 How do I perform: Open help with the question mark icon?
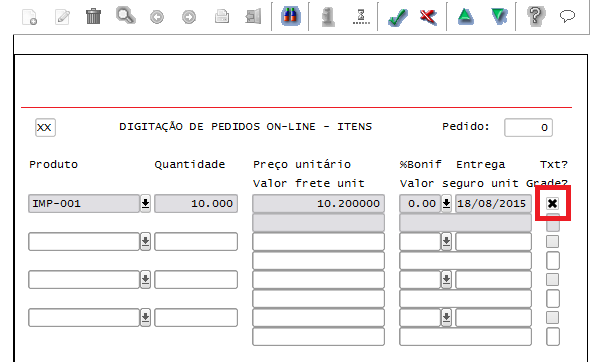click(x=536, y=16)
